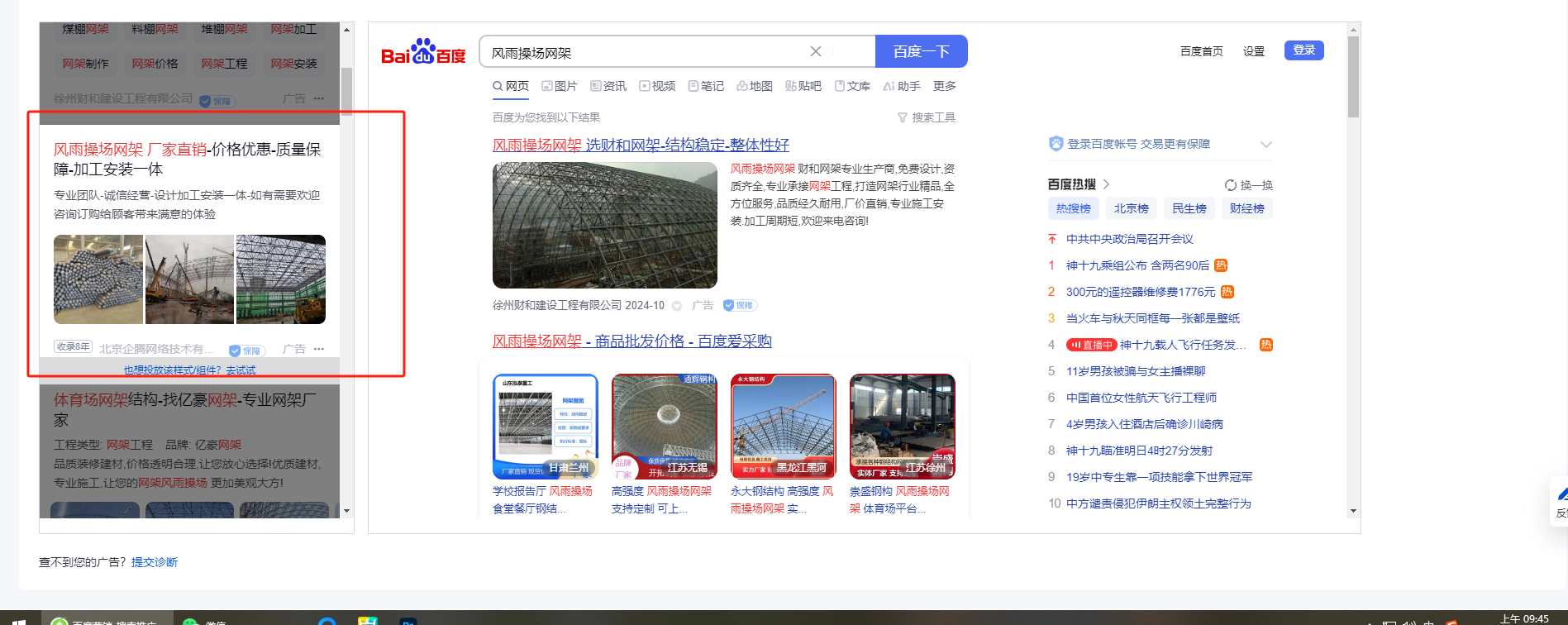The image size is (1568, 625).
Task: Clear the search box with the X icon
Action: click(x=816, y=51)
